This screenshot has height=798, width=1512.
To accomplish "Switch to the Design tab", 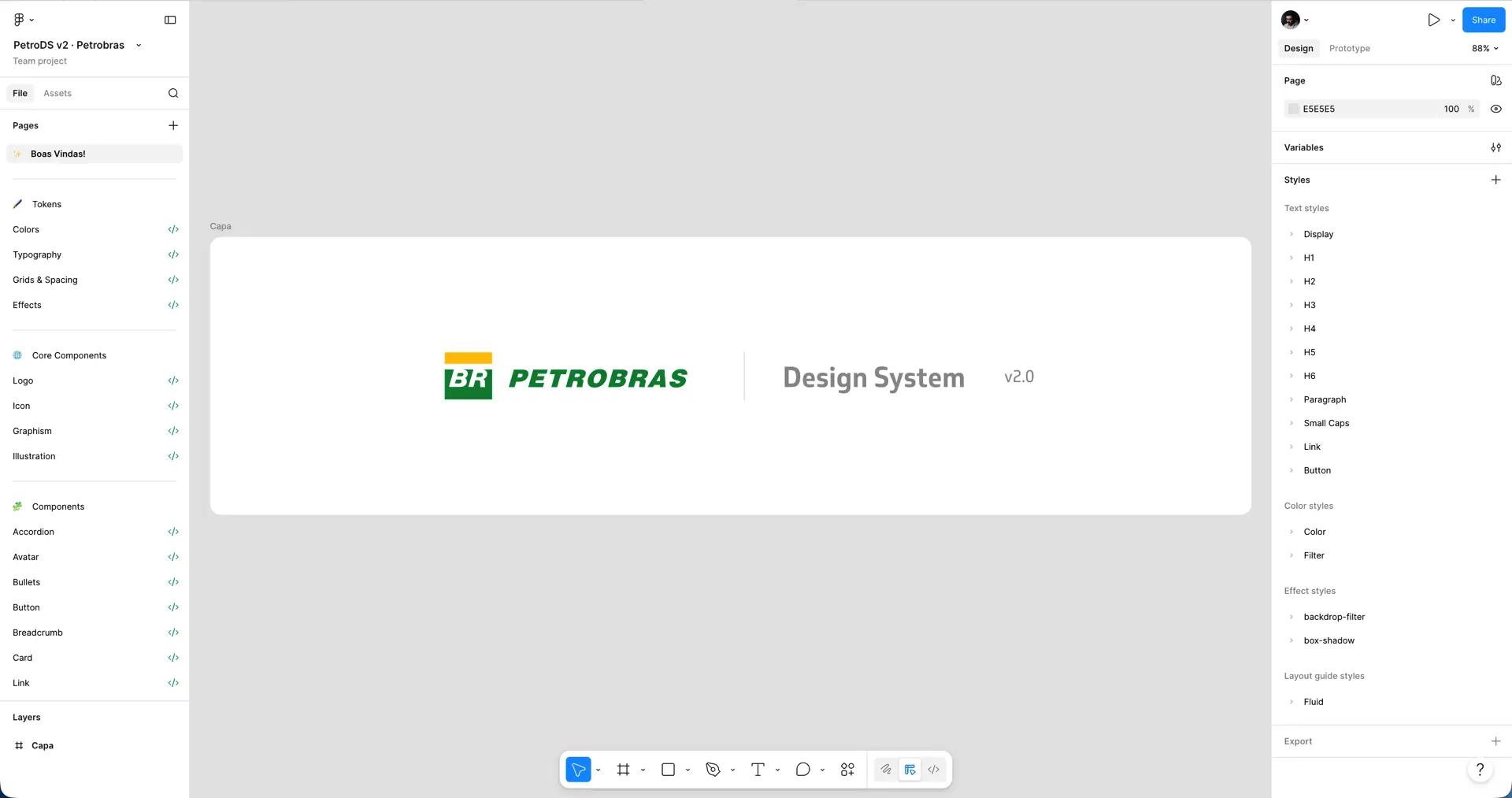I will tap(1299, 48).
